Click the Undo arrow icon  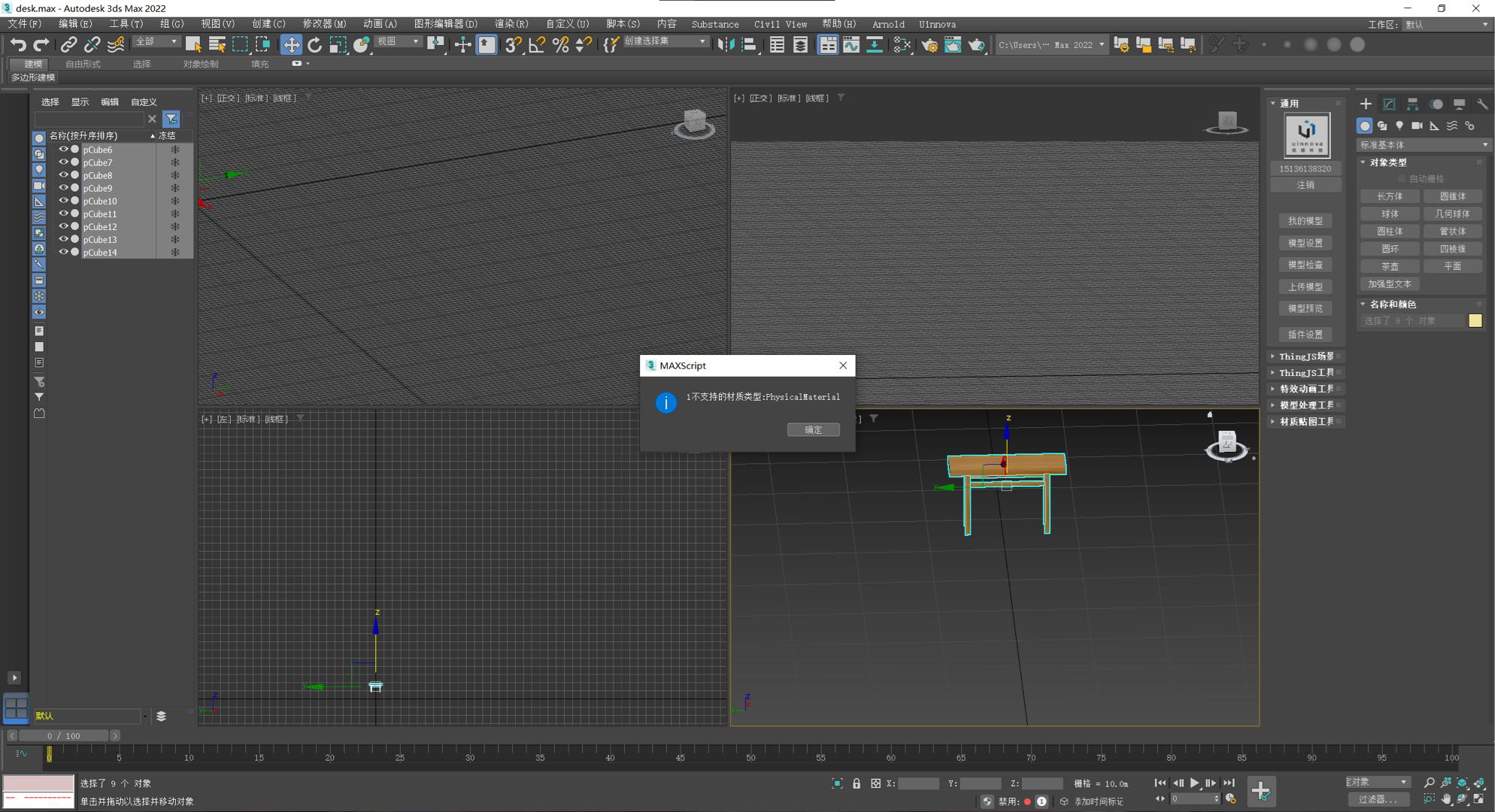click(18, 45)
